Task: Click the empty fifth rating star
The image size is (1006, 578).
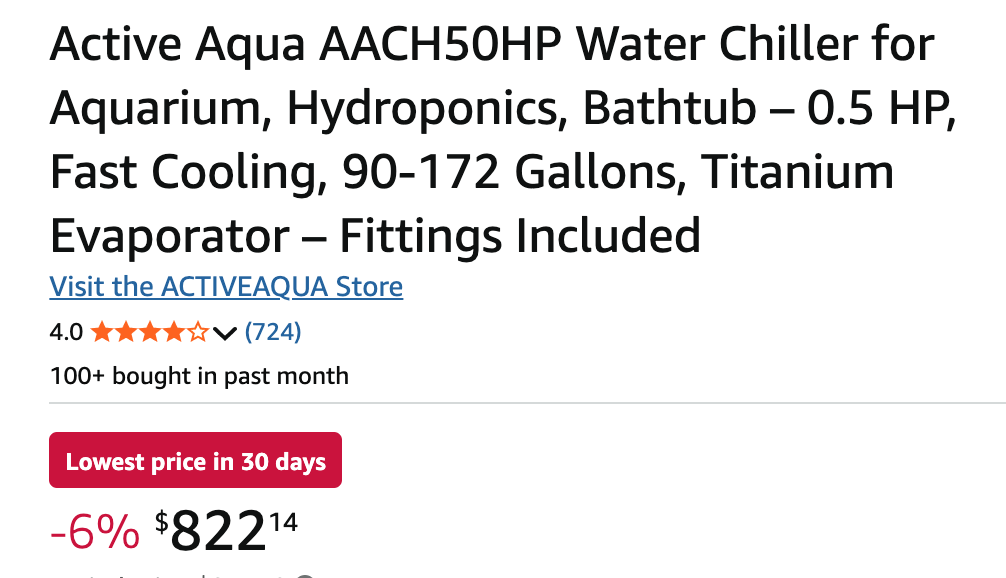Action: point(198,332)
